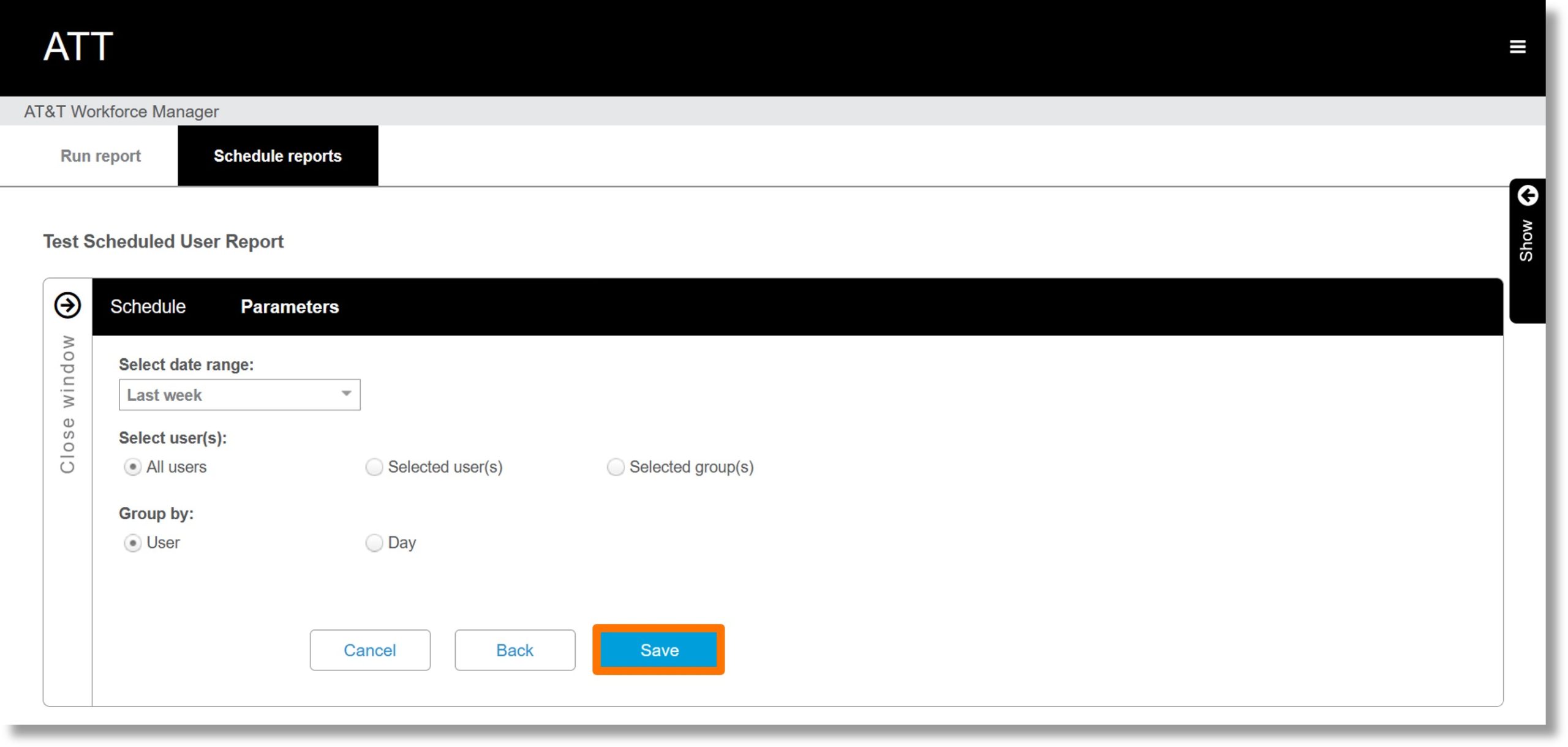Select the Selected group(s) radio button

point(614,466)
